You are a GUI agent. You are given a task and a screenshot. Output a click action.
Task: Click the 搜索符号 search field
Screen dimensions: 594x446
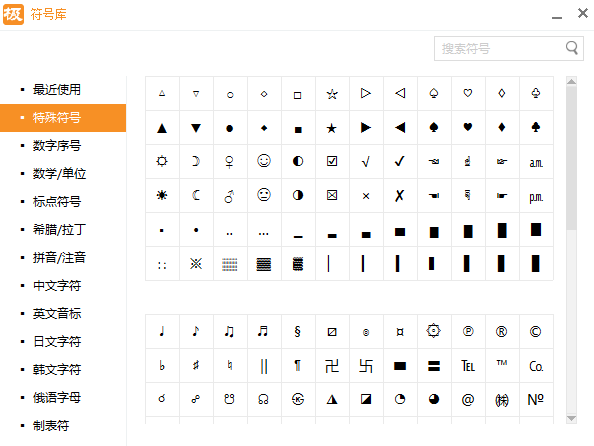(x=499, y=49)
